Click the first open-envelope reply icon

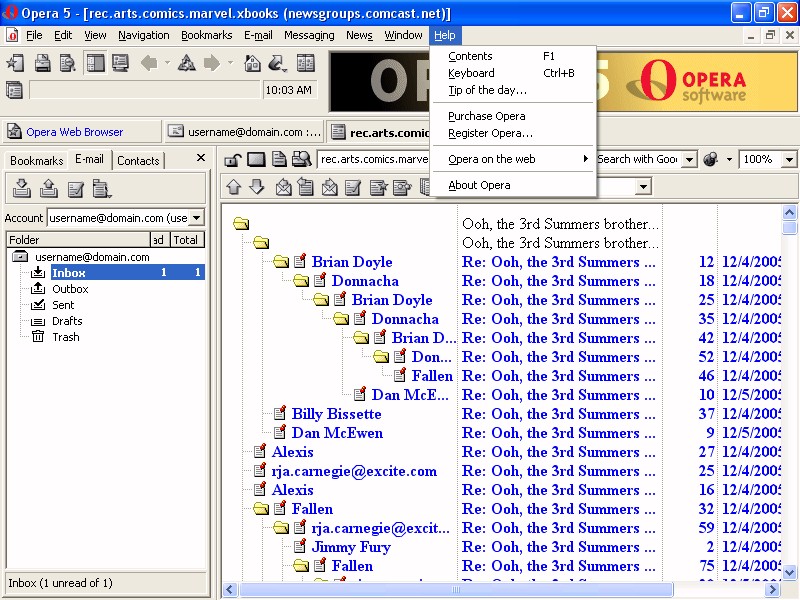283,187
